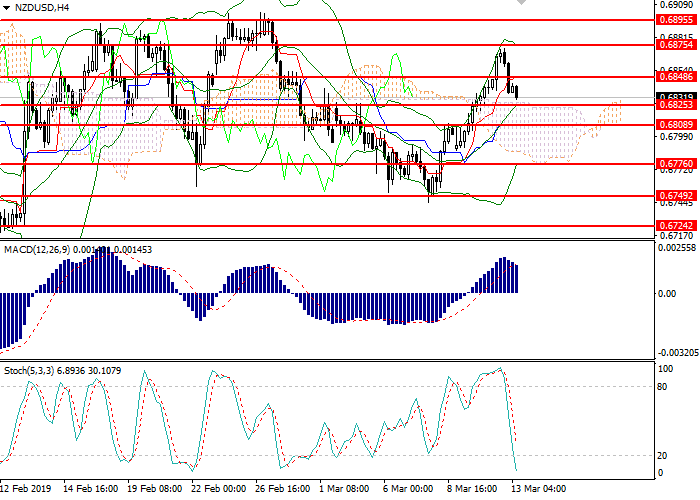This screenshot has height=500, width=700.
Task: Select the 12 Feb 2019 date marker
Action: 27,489
